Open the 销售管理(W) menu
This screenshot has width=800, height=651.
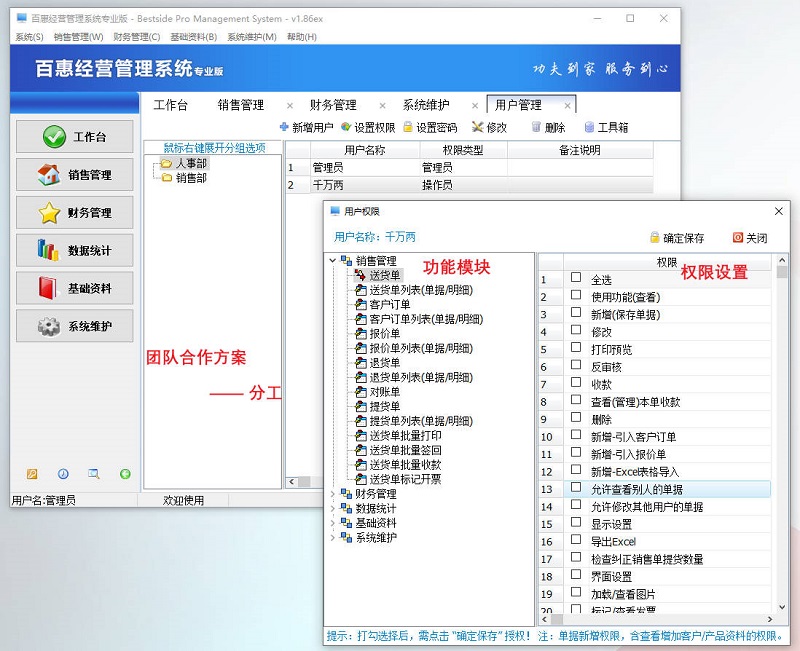click(79, 37)
